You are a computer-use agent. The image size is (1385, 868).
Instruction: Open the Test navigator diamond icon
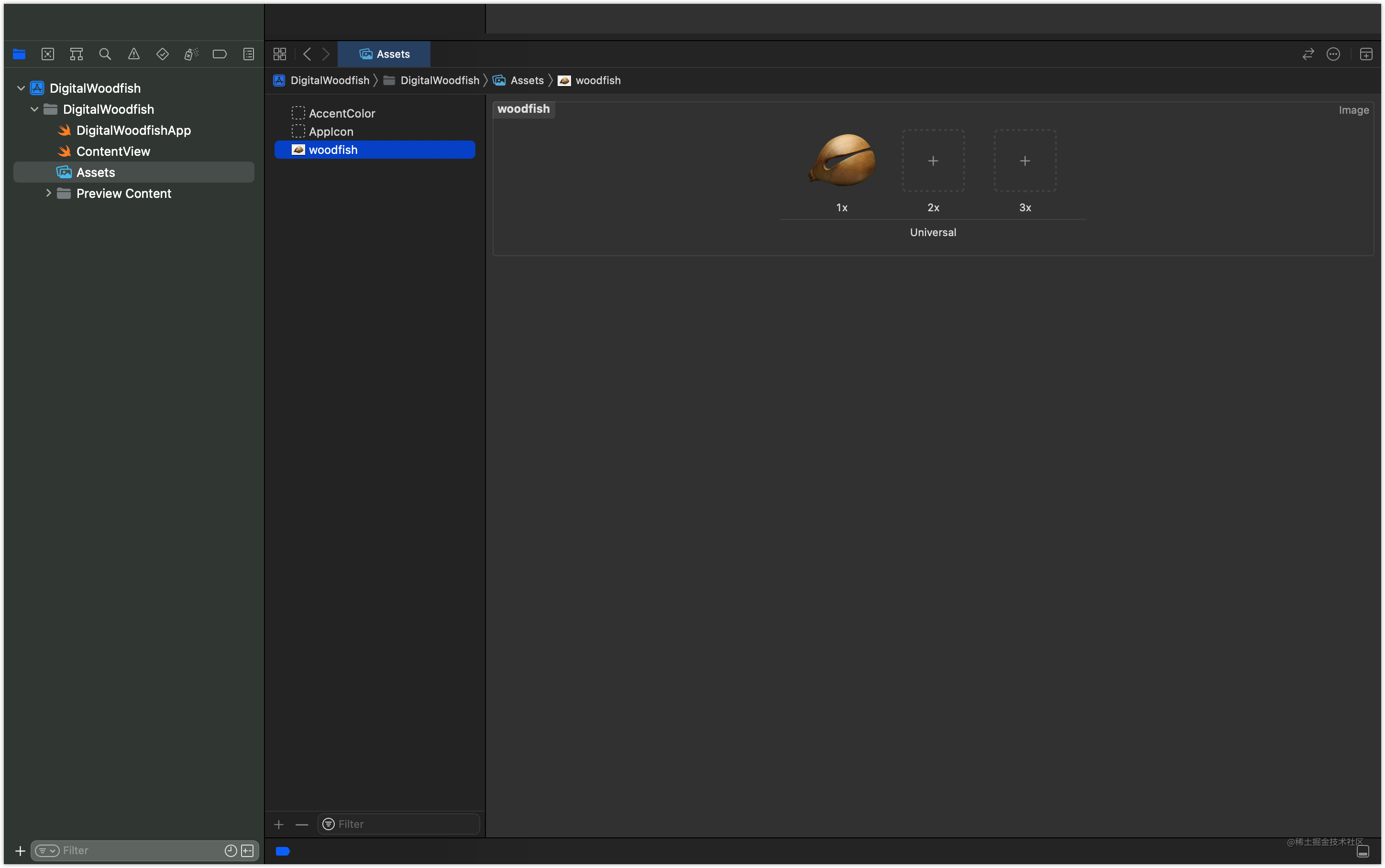coord(163,54)
